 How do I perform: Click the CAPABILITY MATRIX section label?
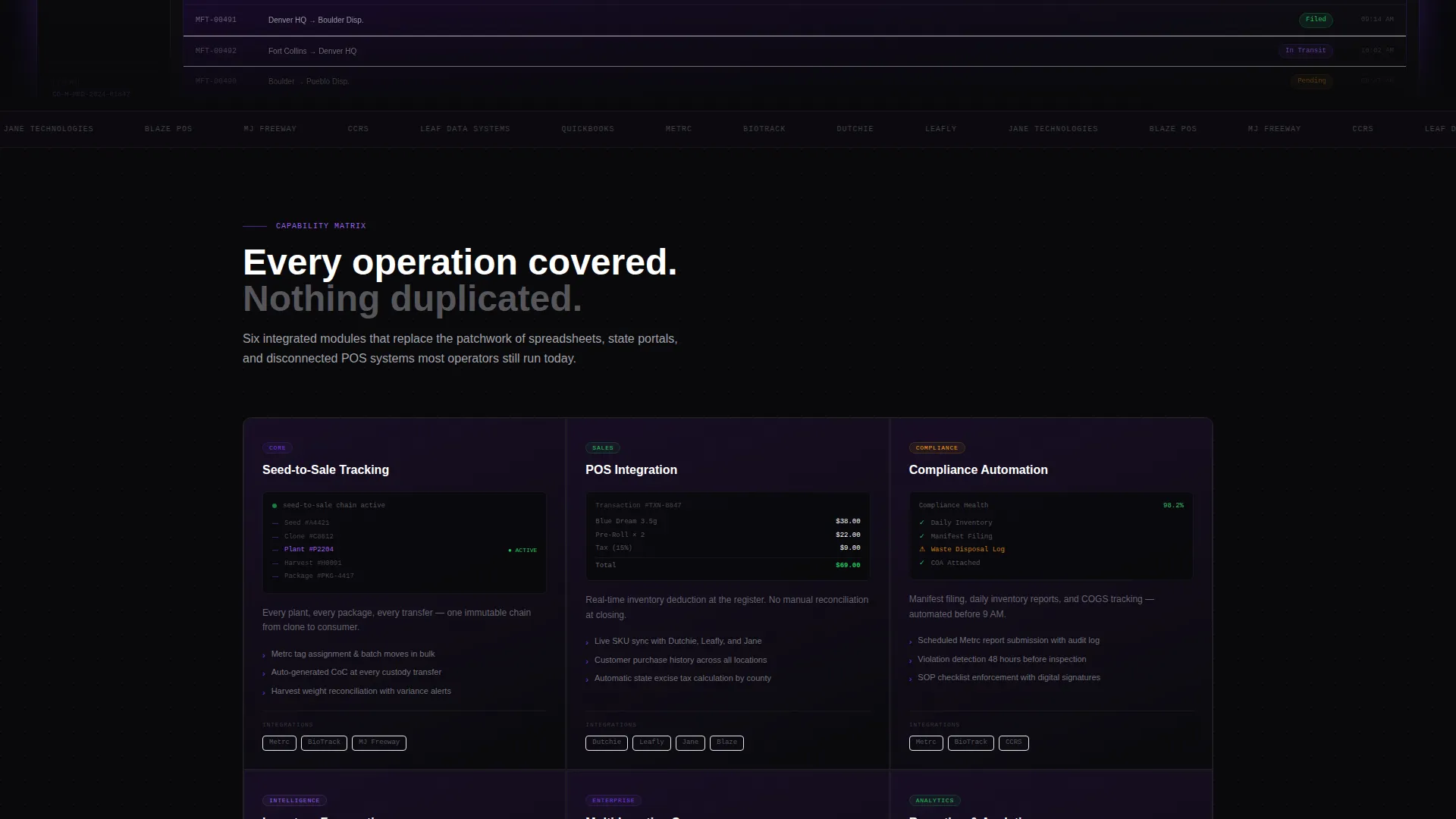click(321, 226)
